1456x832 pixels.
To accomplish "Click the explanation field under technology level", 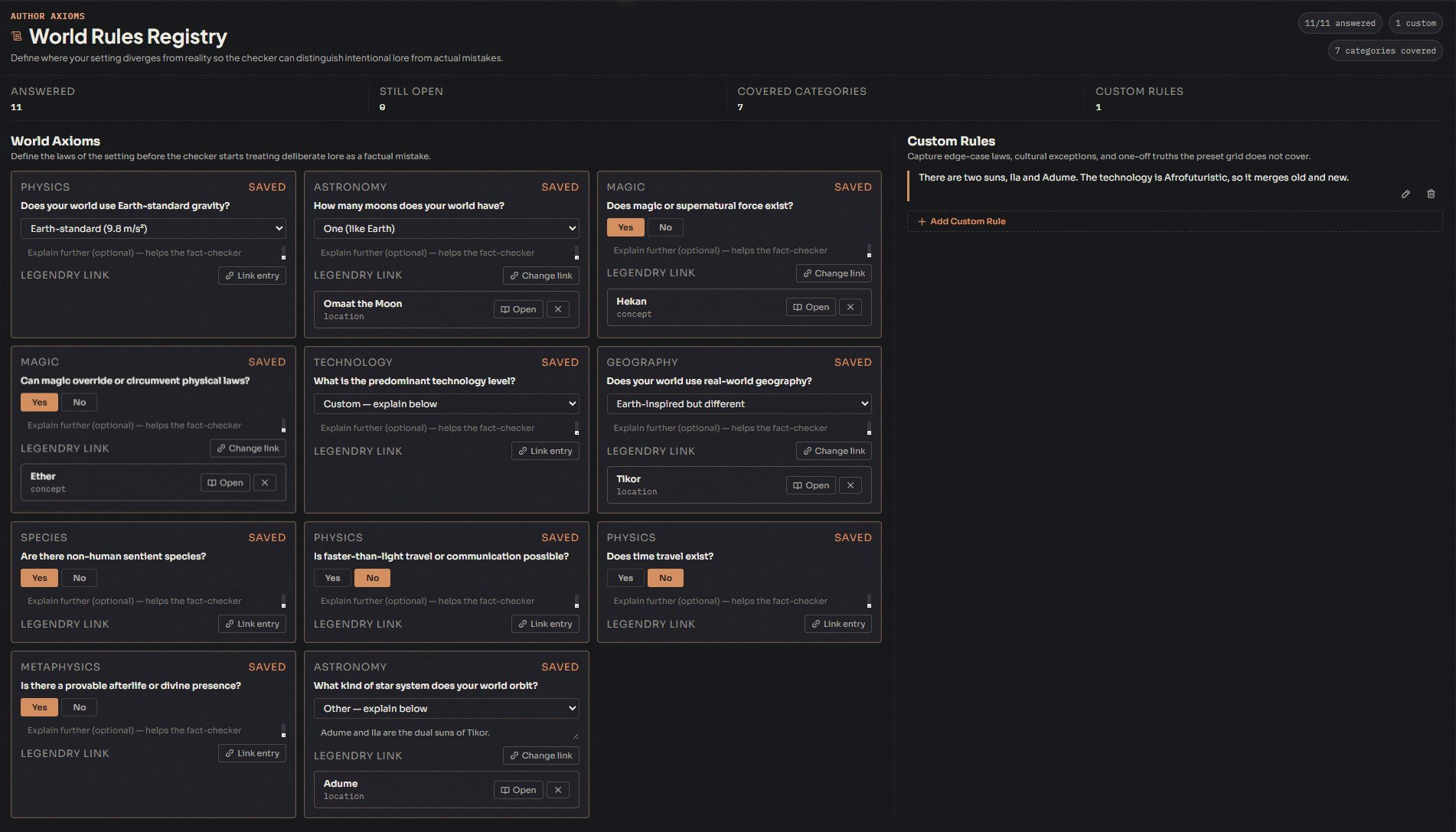I will pos(446,428).
